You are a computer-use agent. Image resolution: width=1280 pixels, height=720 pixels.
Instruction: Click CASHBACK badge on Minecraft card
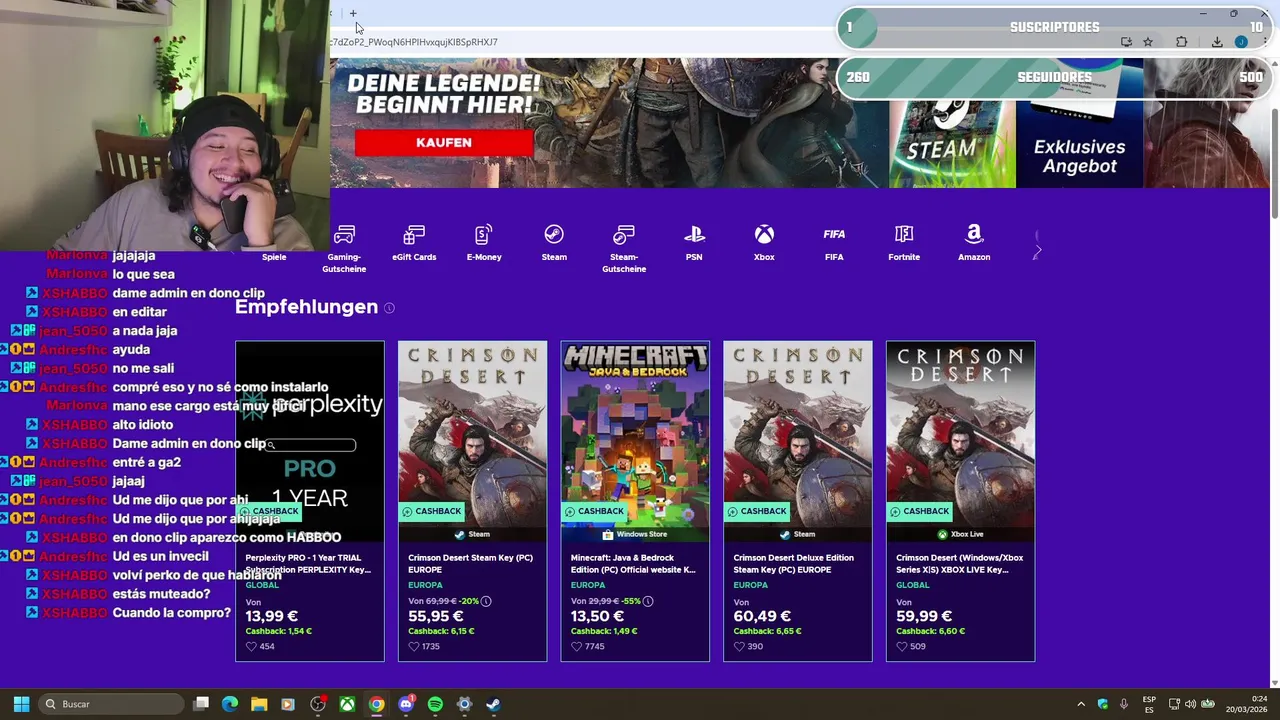coord(594,511)
